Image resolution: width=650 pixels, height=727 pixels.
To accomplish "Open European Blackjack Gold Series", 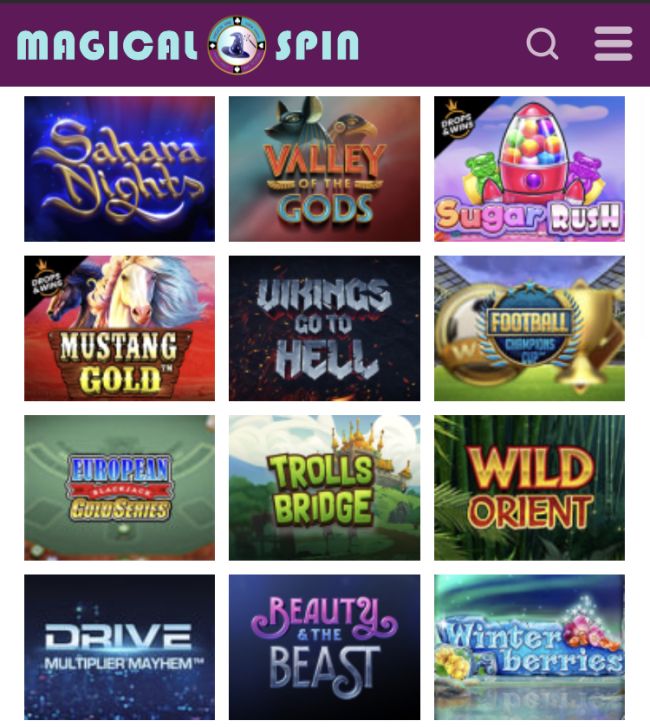I will 120,488.
